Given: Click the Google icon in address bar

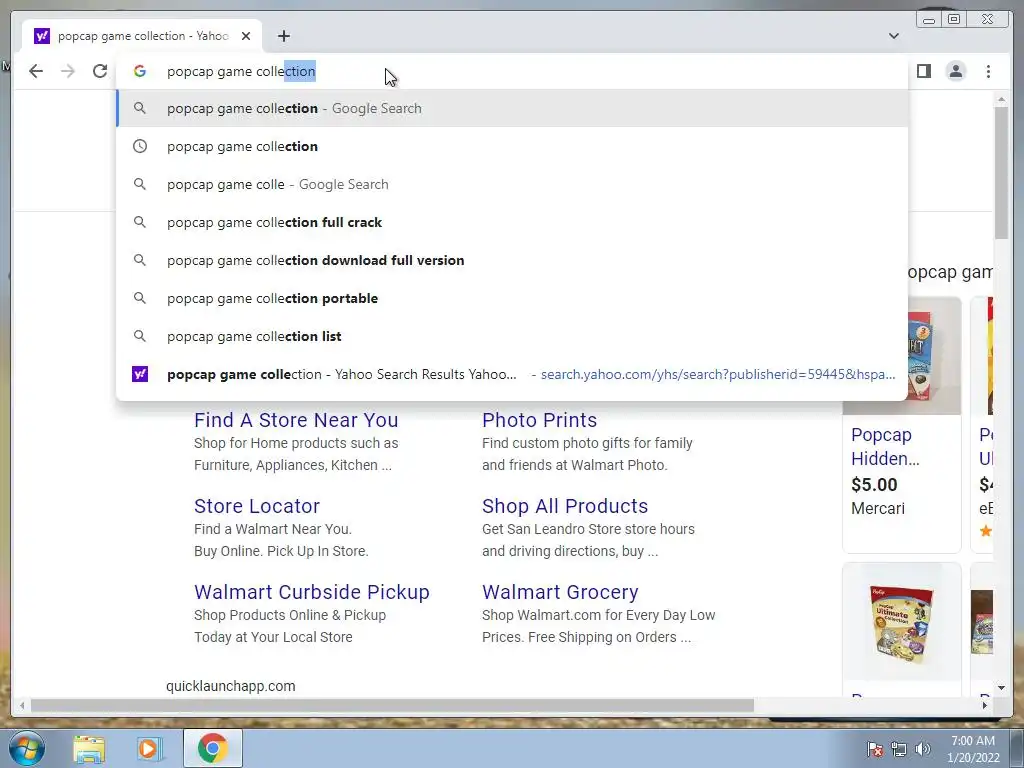Looking at the screenshot, I should click(140, 71).
